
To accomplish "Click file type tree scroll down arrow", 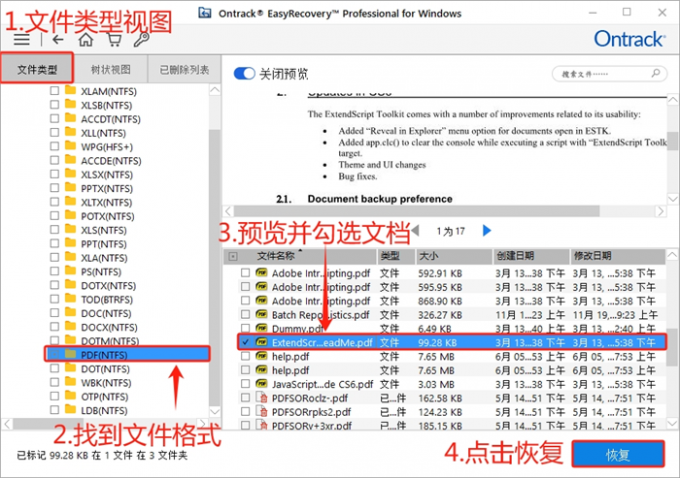I will coord(215,411).
